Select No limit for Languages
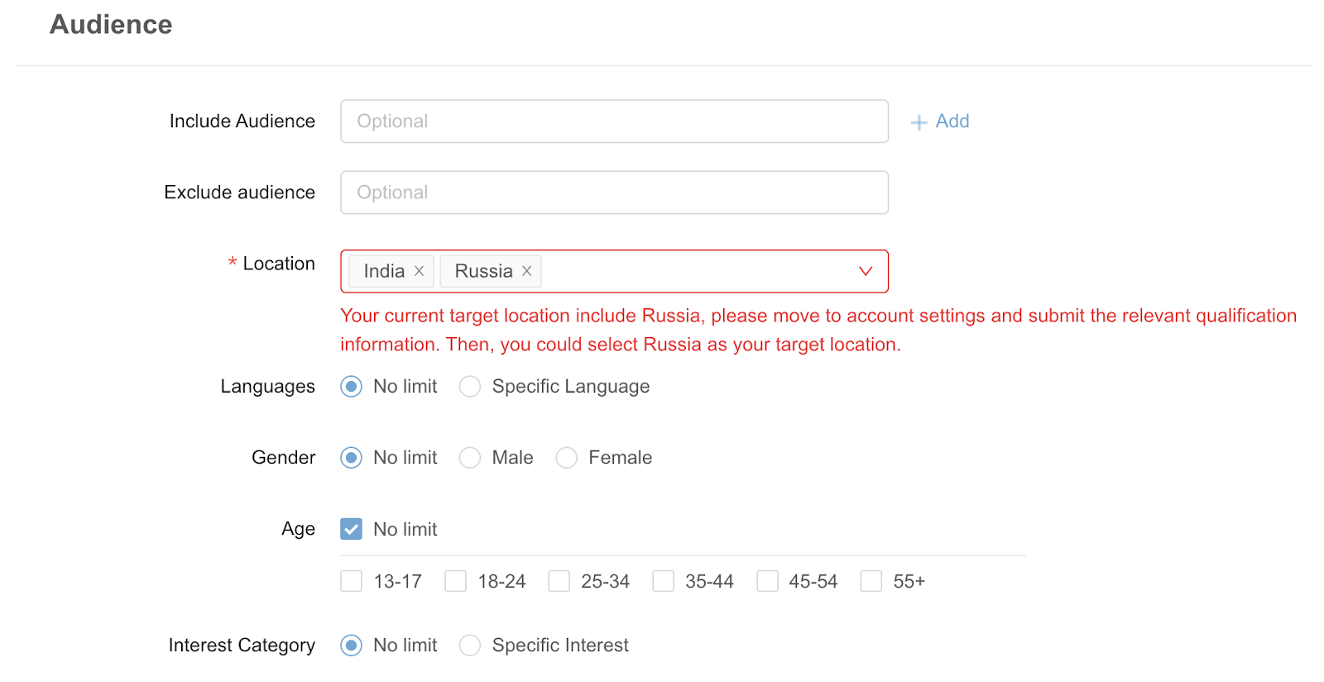This screenshot has width=1324, height=682. [351, 387]
